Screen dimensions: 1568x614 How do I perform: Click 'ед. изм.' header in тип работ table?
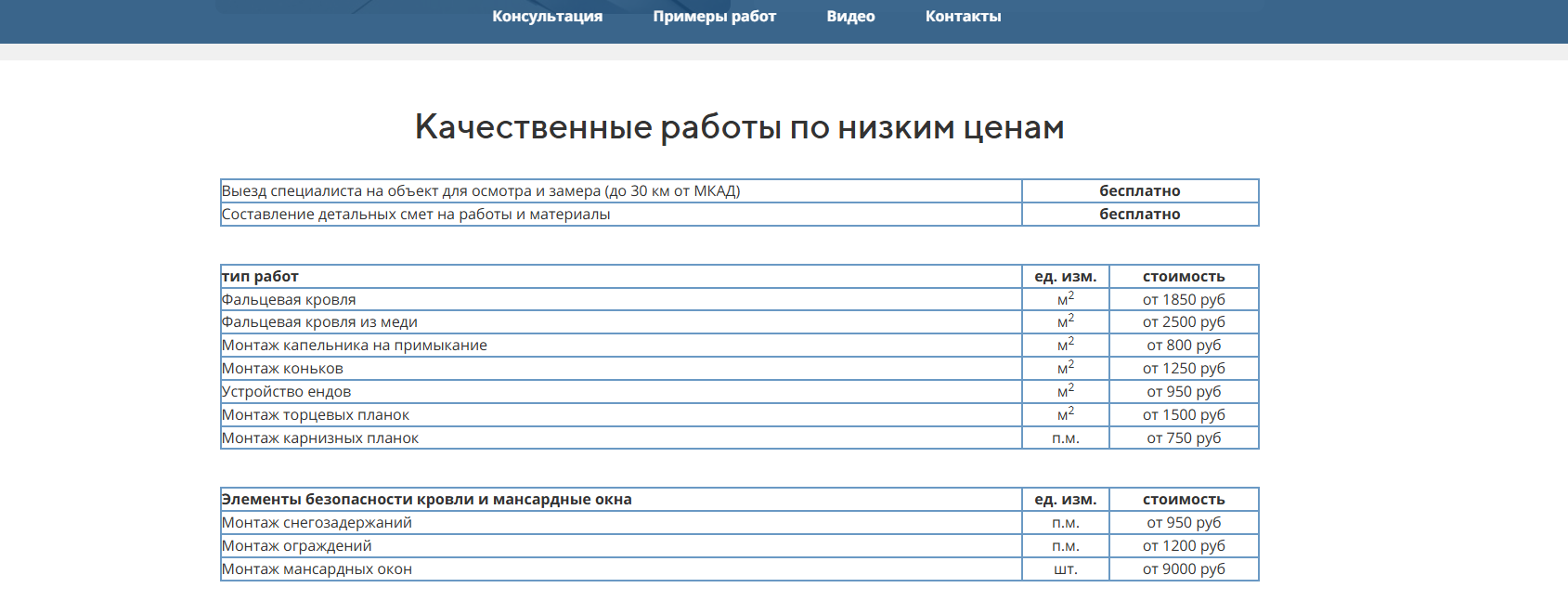pos(1066,276)
